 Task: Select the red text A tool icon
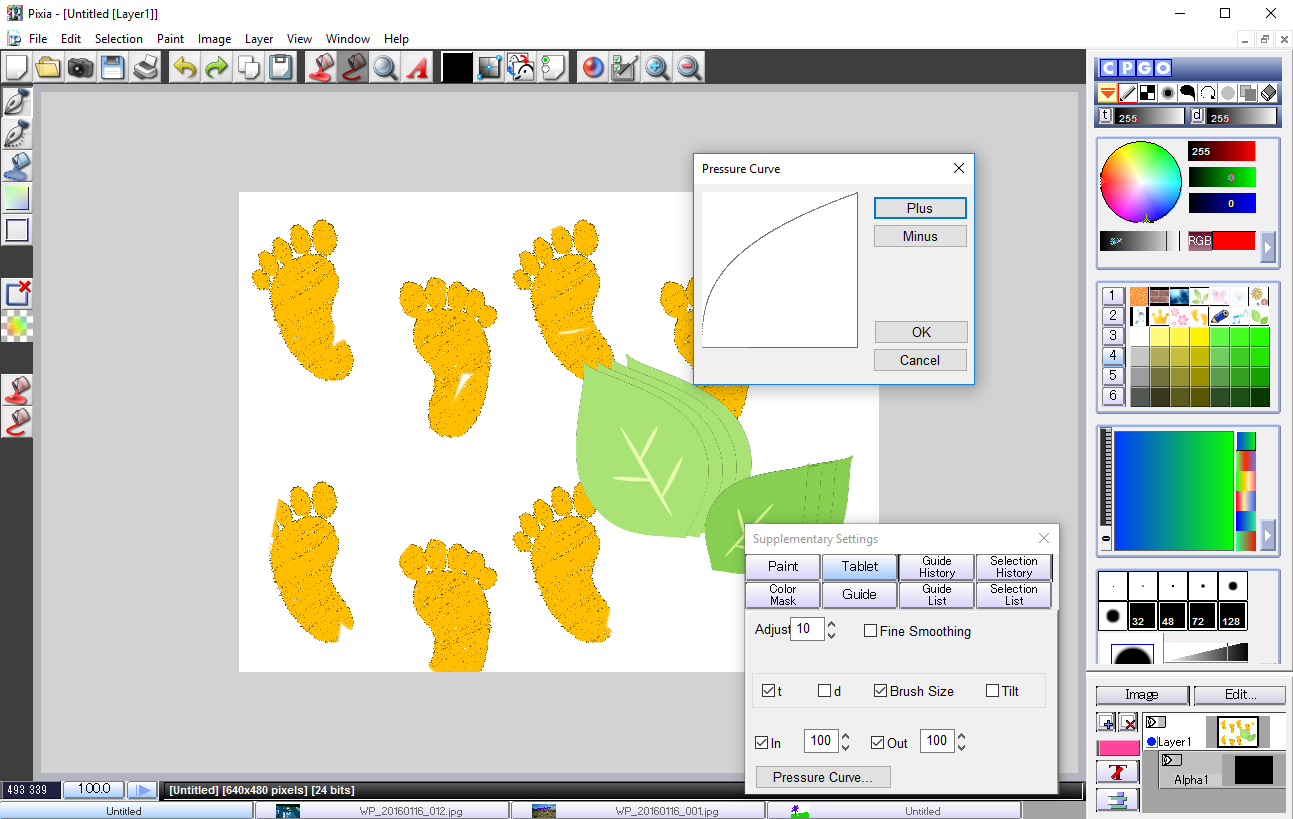click(417, 68)
